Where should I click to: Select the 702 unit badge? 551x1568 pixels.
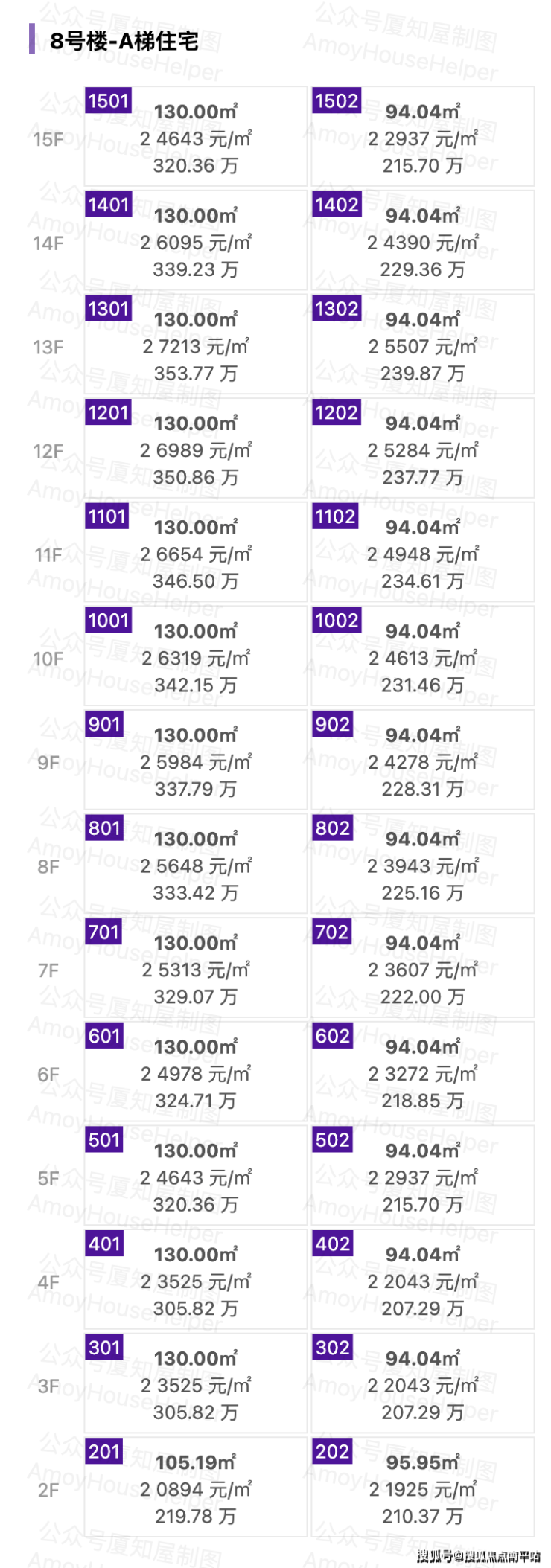[332, 932]
